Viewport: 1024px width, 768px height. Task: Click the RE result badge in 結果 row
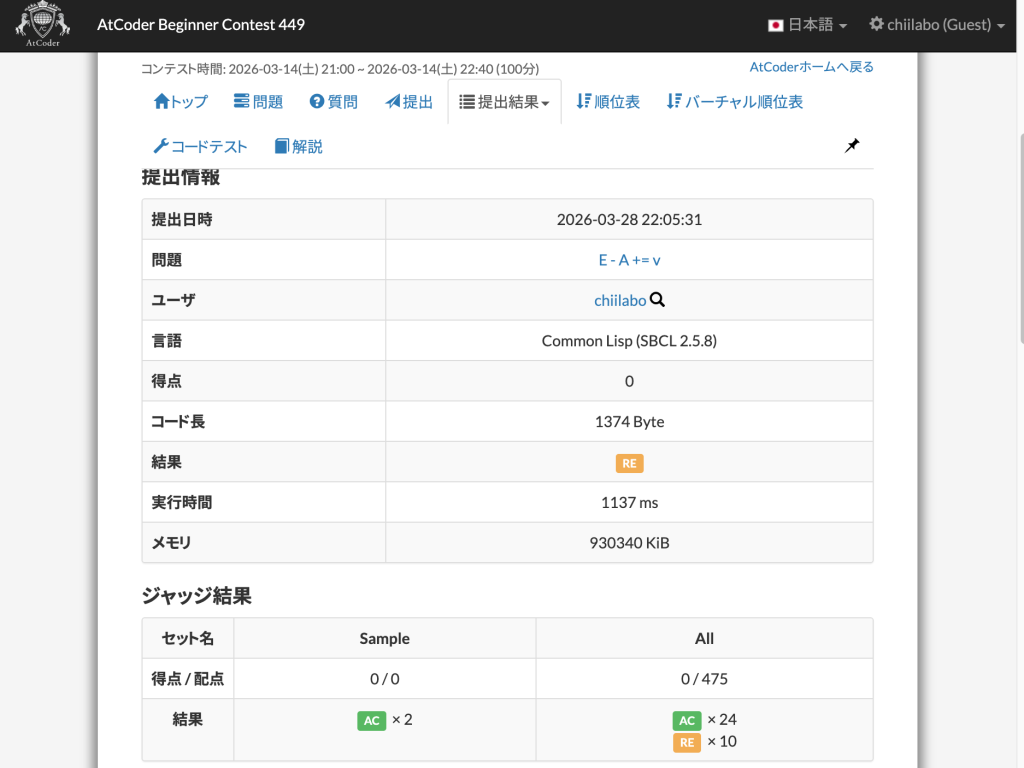[630, 463]
